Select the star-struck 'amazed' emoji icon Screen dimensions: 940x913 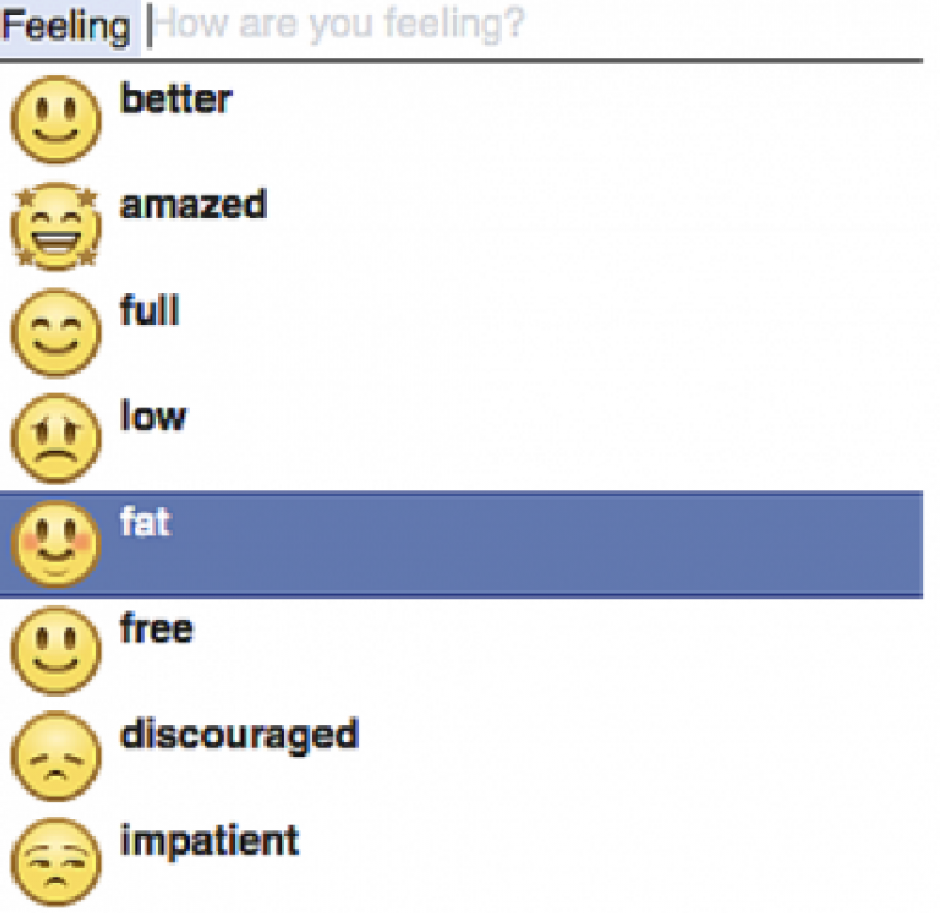click(56, 225)
